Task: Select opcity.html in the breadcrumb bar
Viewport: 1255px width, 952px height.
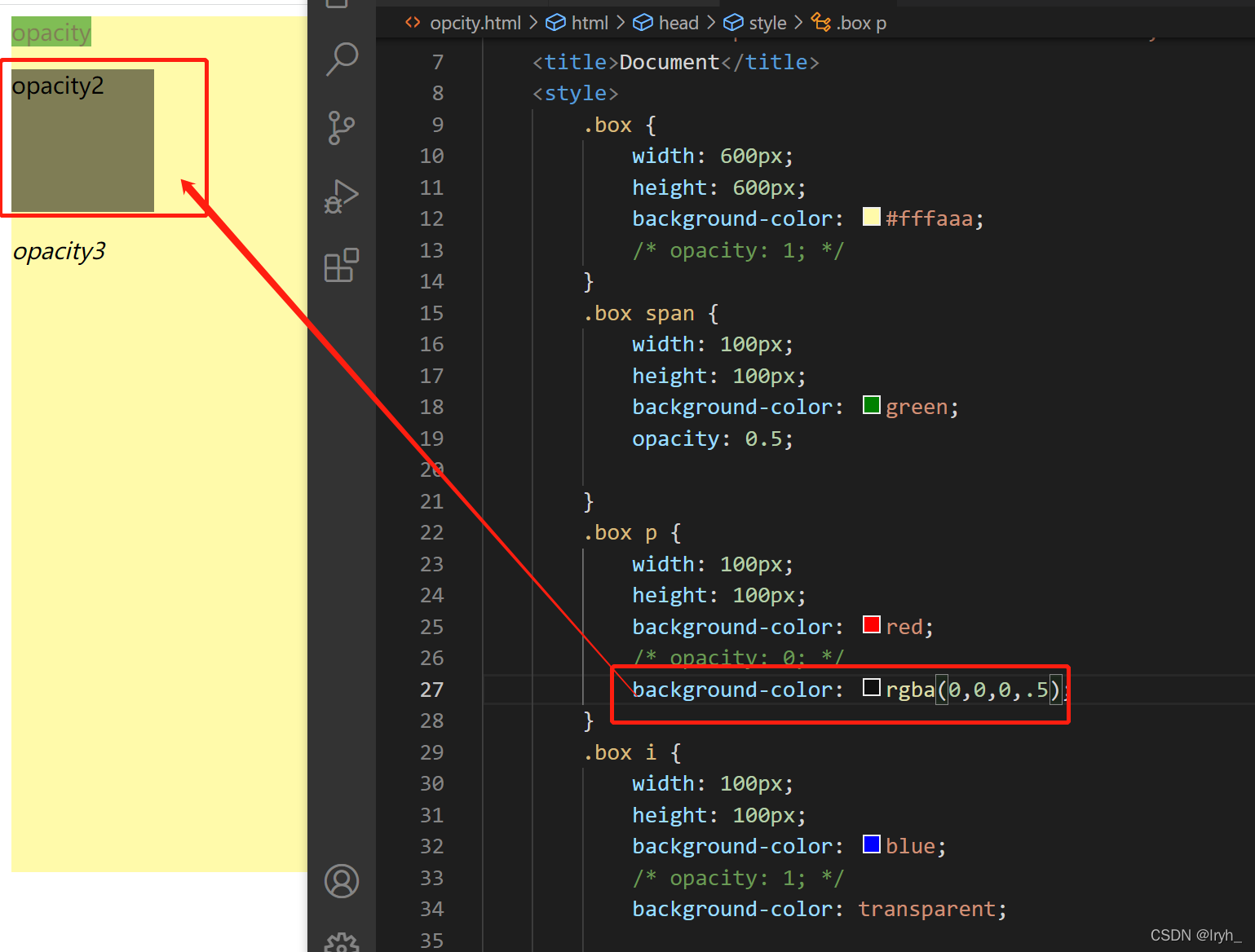Action: click(475, 22)
